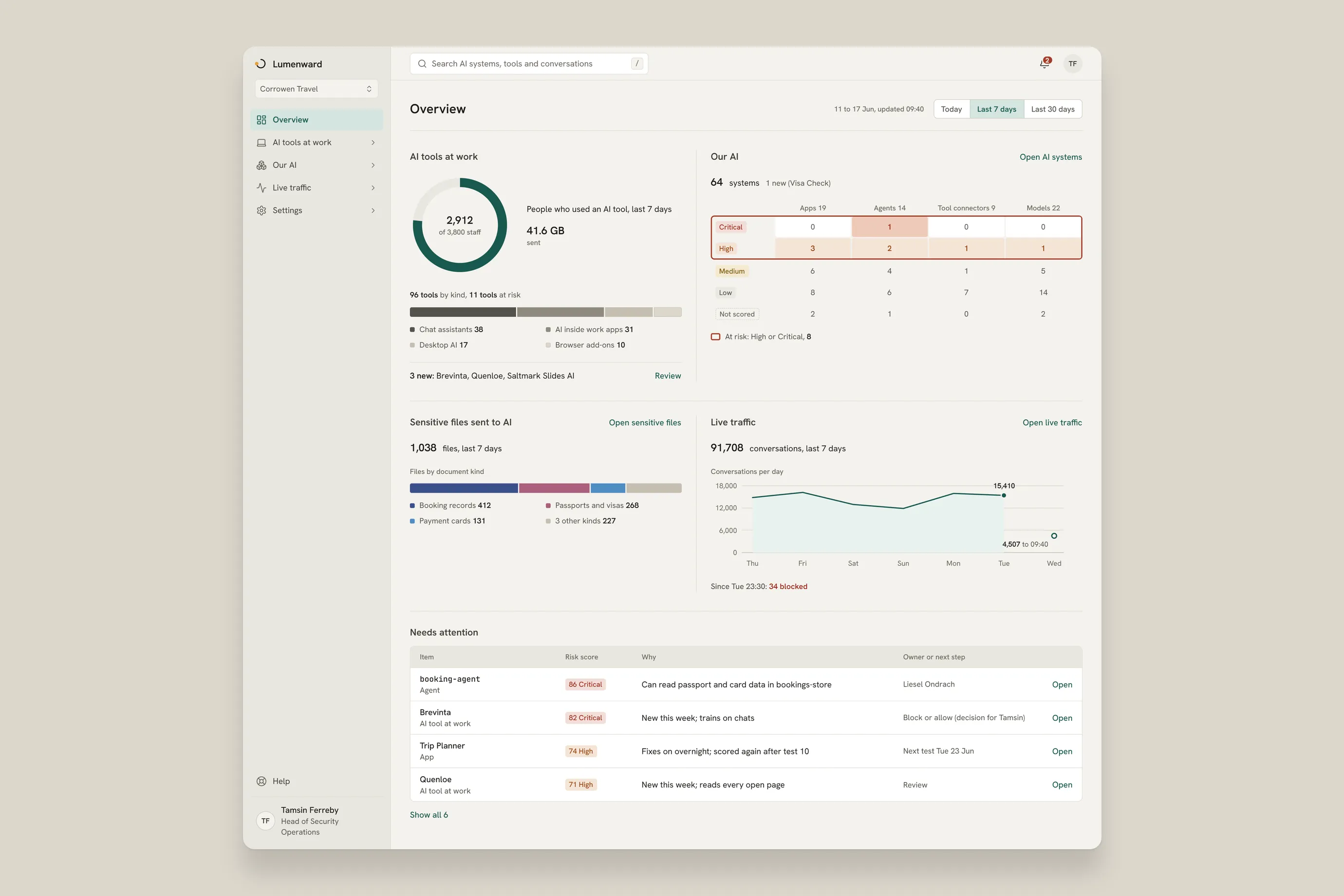Click the 34 blocked text
The width and height of the screenshot is (1344, 896).
(x=787, y=587)
